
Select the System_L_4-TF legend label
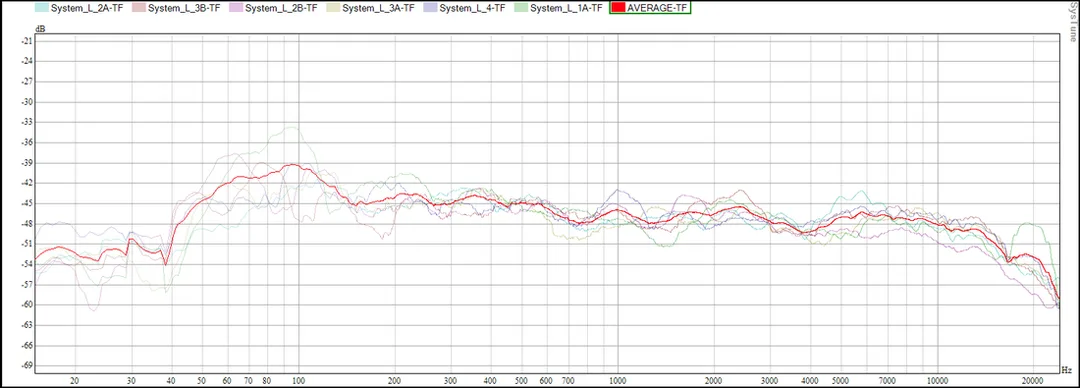(472, 8)
